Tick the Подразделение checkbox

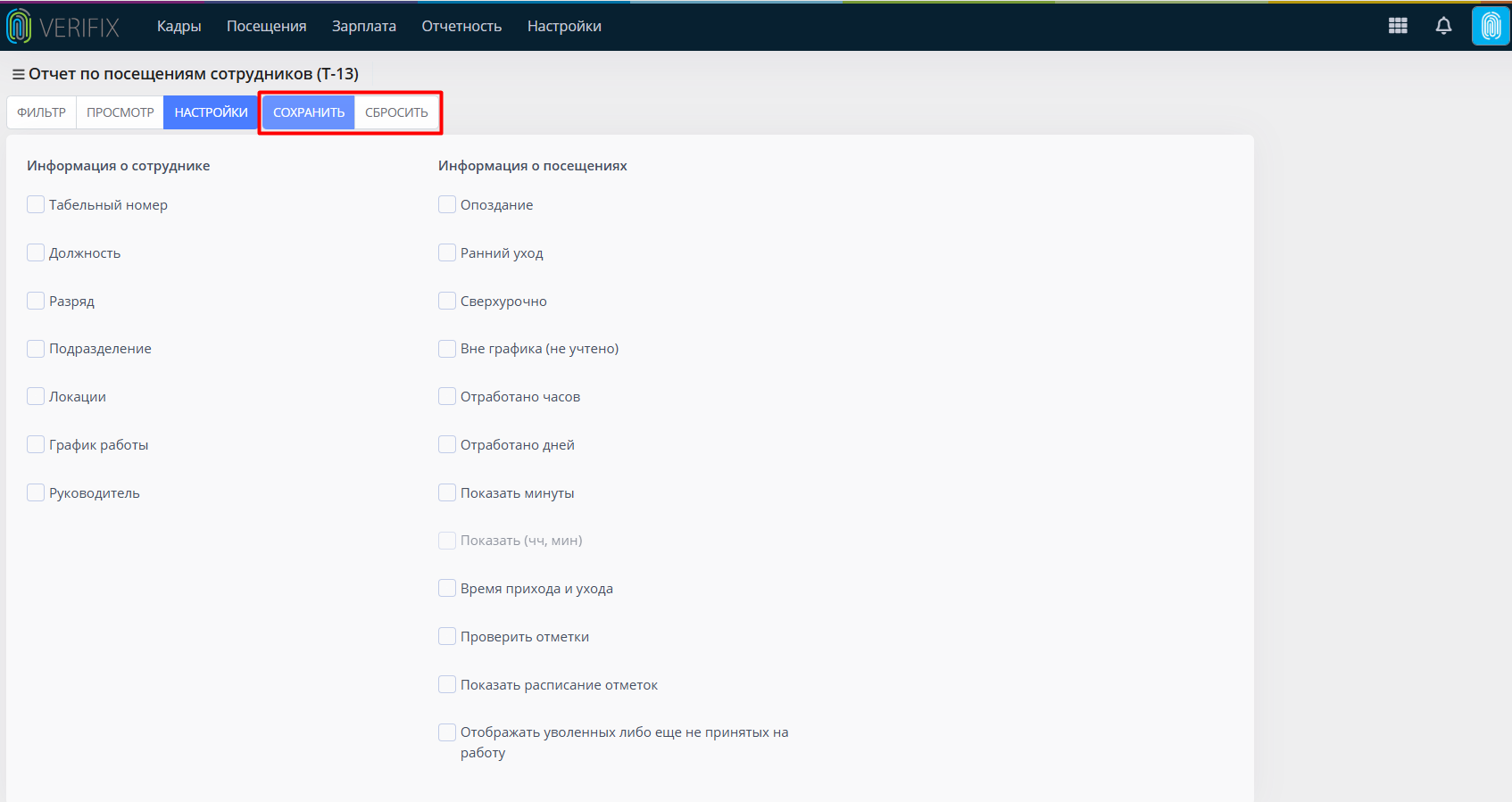point(36,348)
